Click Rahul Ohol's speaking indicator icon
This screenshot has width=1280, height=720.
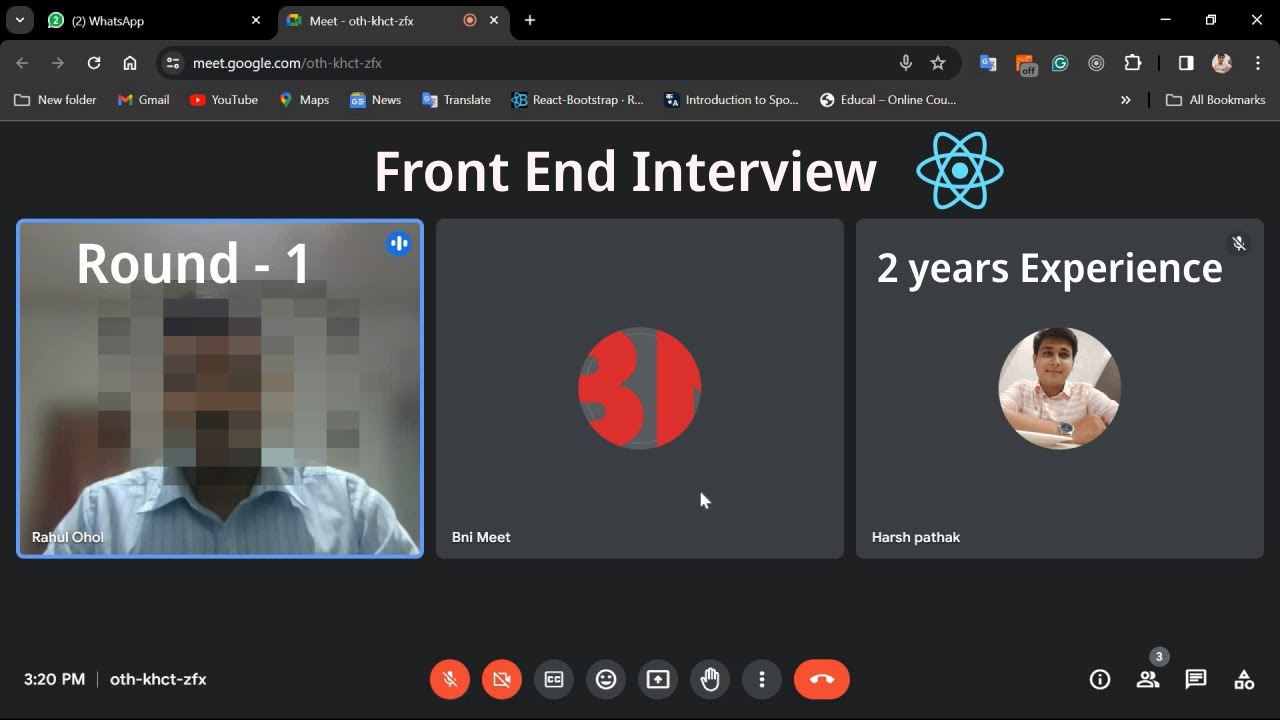[399, 243]
